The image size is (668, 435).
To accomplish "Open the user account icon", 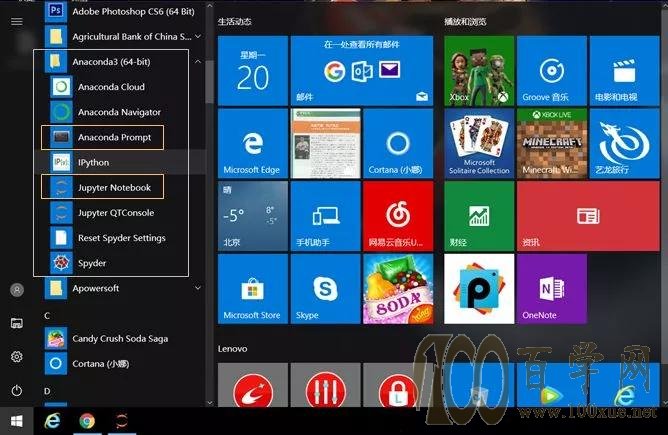I will [17, 290].
